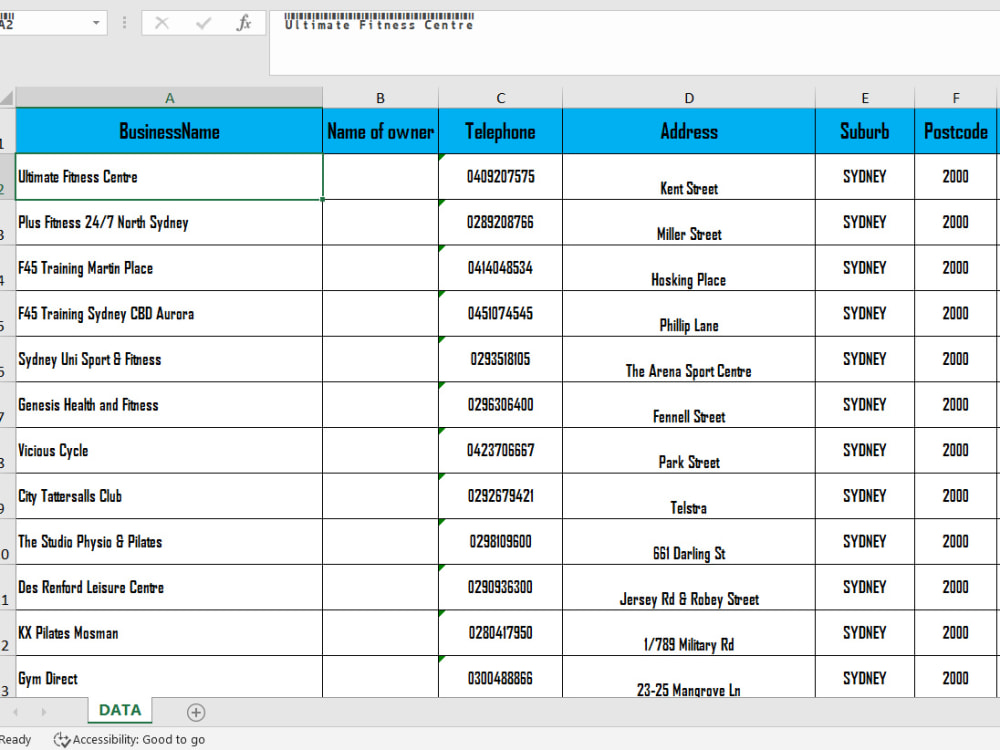Add a new sheet with plus icon

coord(196,712)
